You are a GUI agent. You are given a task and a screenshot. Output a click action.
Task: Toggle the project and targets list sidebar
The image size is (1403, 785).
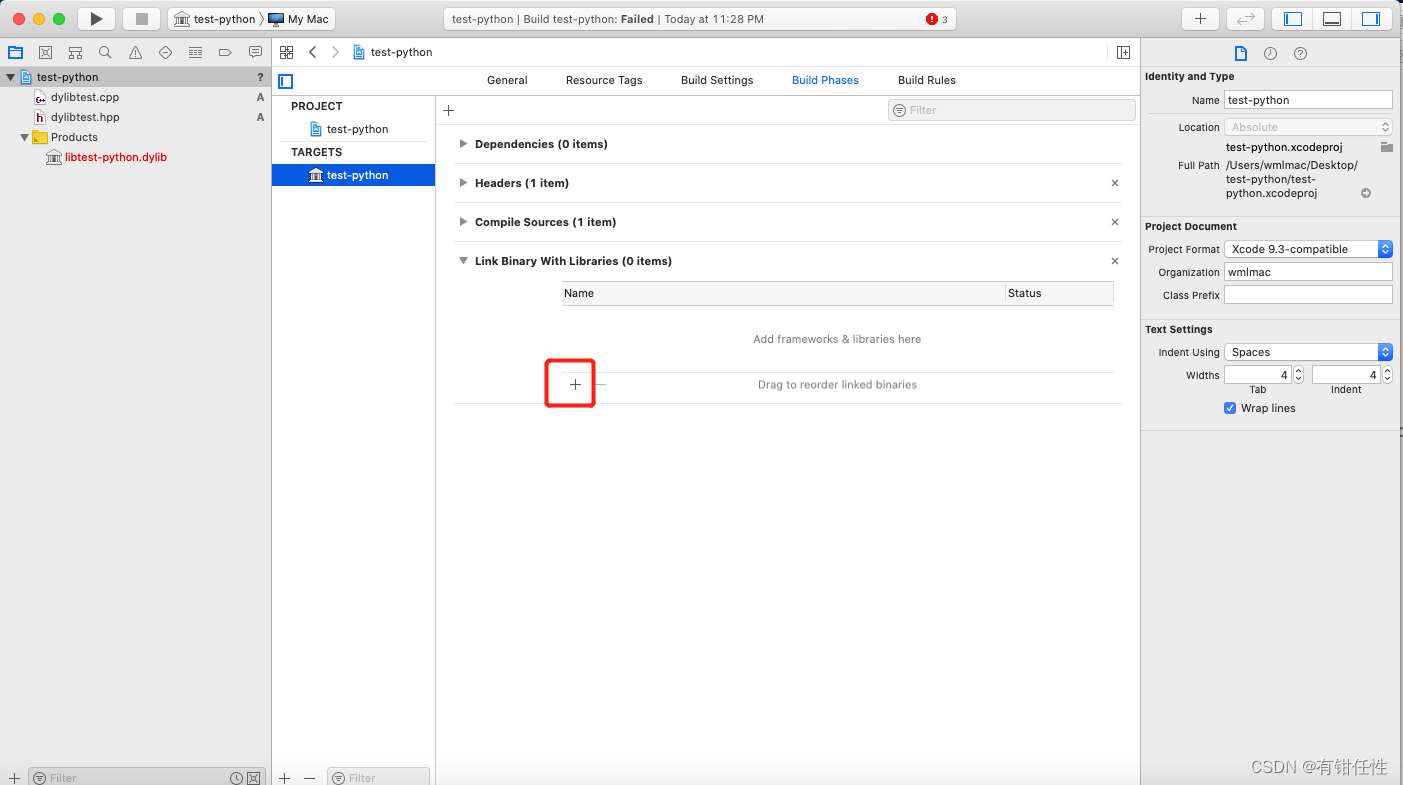pyautogui.click(x=286, y=81)
